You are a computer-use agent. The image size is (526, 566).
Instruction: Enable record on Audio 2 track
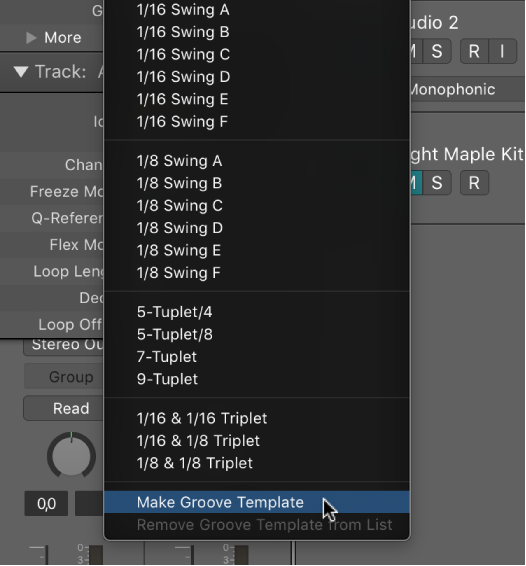(474, 51)
